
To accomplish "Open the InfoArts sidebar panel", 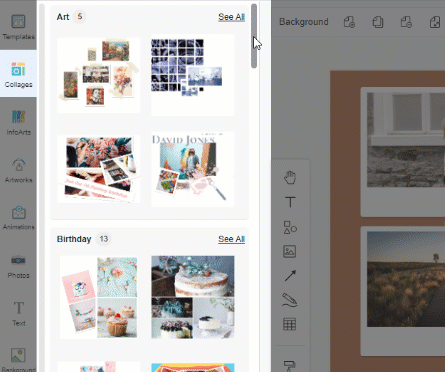I will [18, 123].
